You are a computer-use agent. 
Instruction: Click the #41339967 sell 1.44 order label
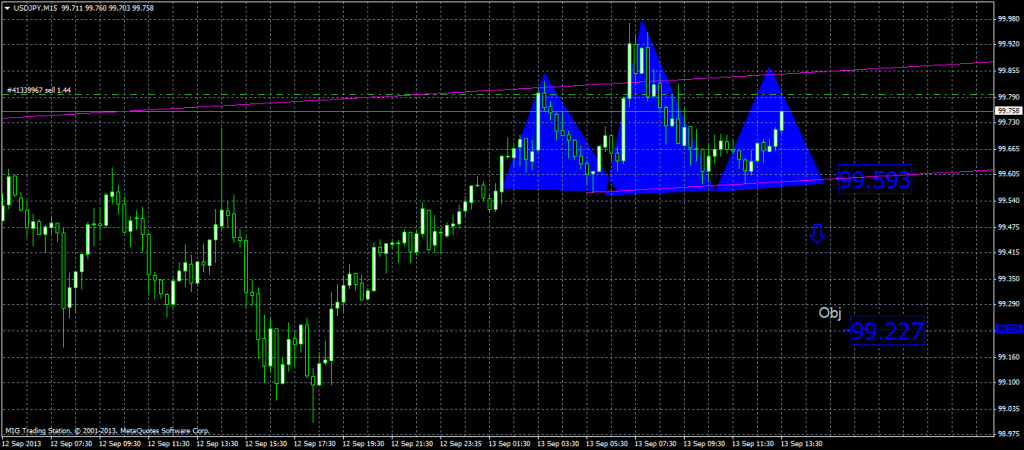pyautogui.click(x=39, y=90)
